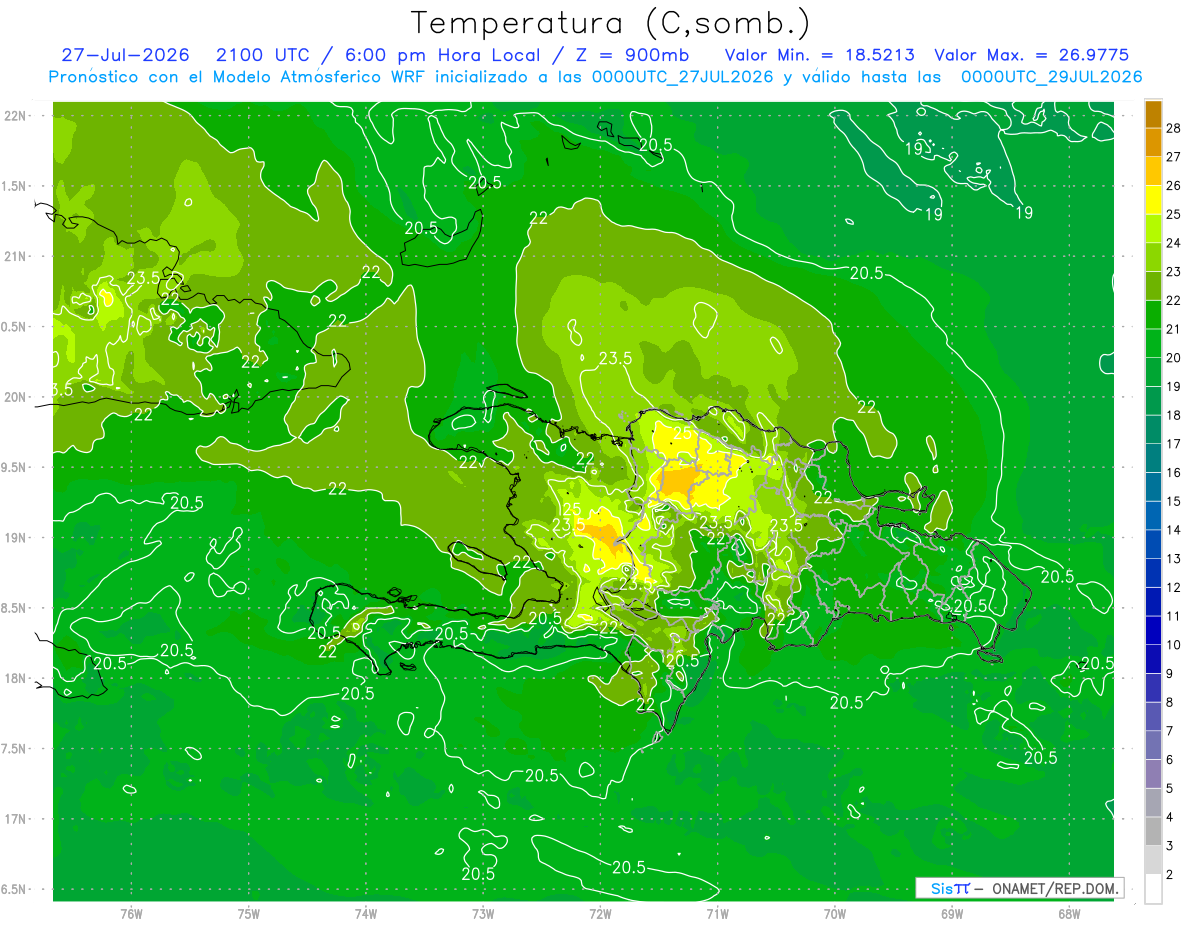Click "Valor Max. = 26.9775" in header
The image size is (1200, 927).
click(1032, 55)
